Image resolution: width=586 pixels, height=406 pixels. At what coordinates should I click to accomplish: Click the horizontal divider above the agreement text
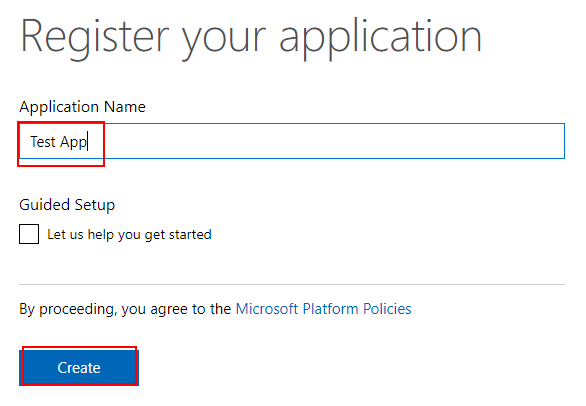click(292, 284)
